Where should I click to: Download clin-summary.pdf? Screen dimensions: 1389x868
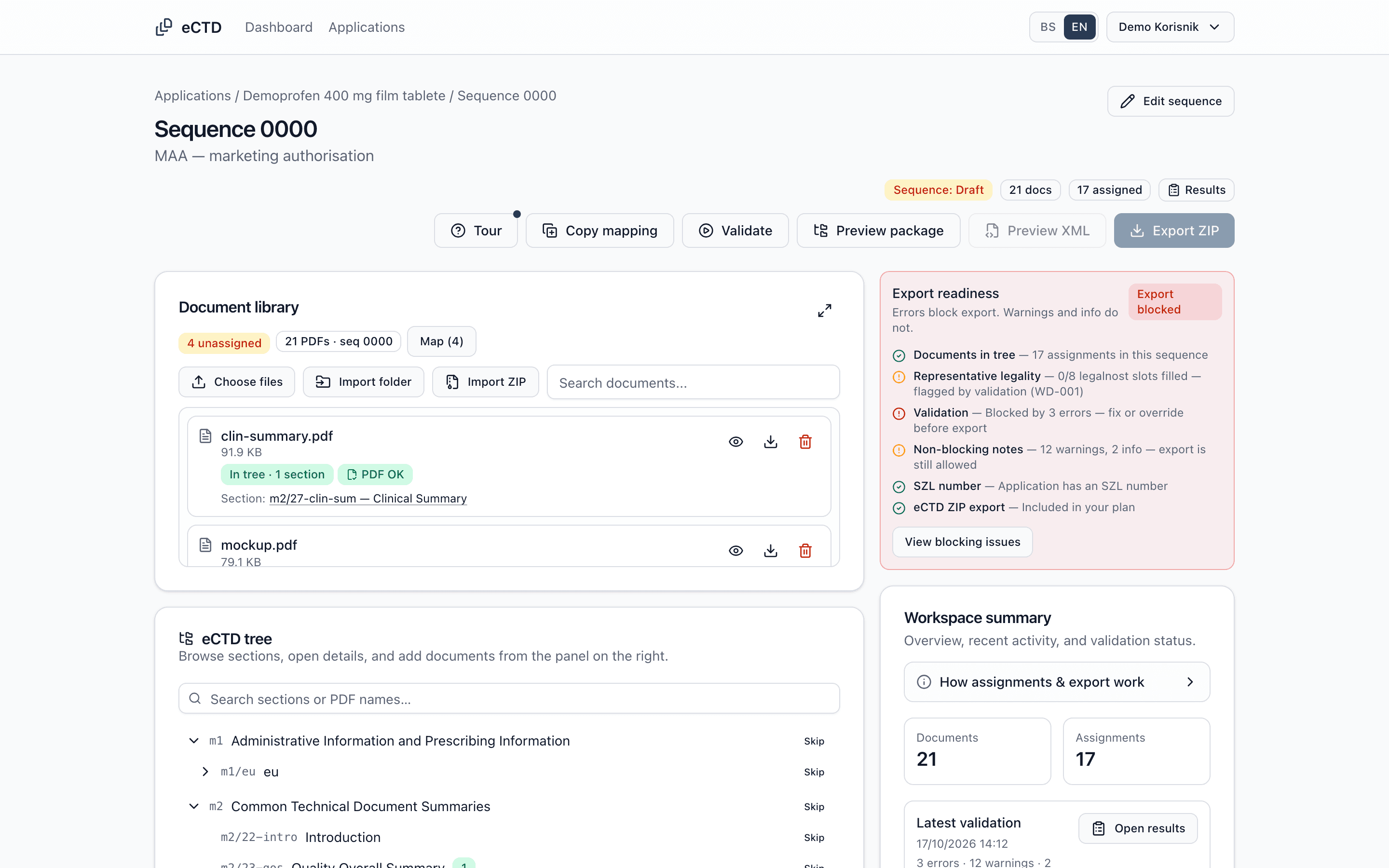[x=770, y=441]
